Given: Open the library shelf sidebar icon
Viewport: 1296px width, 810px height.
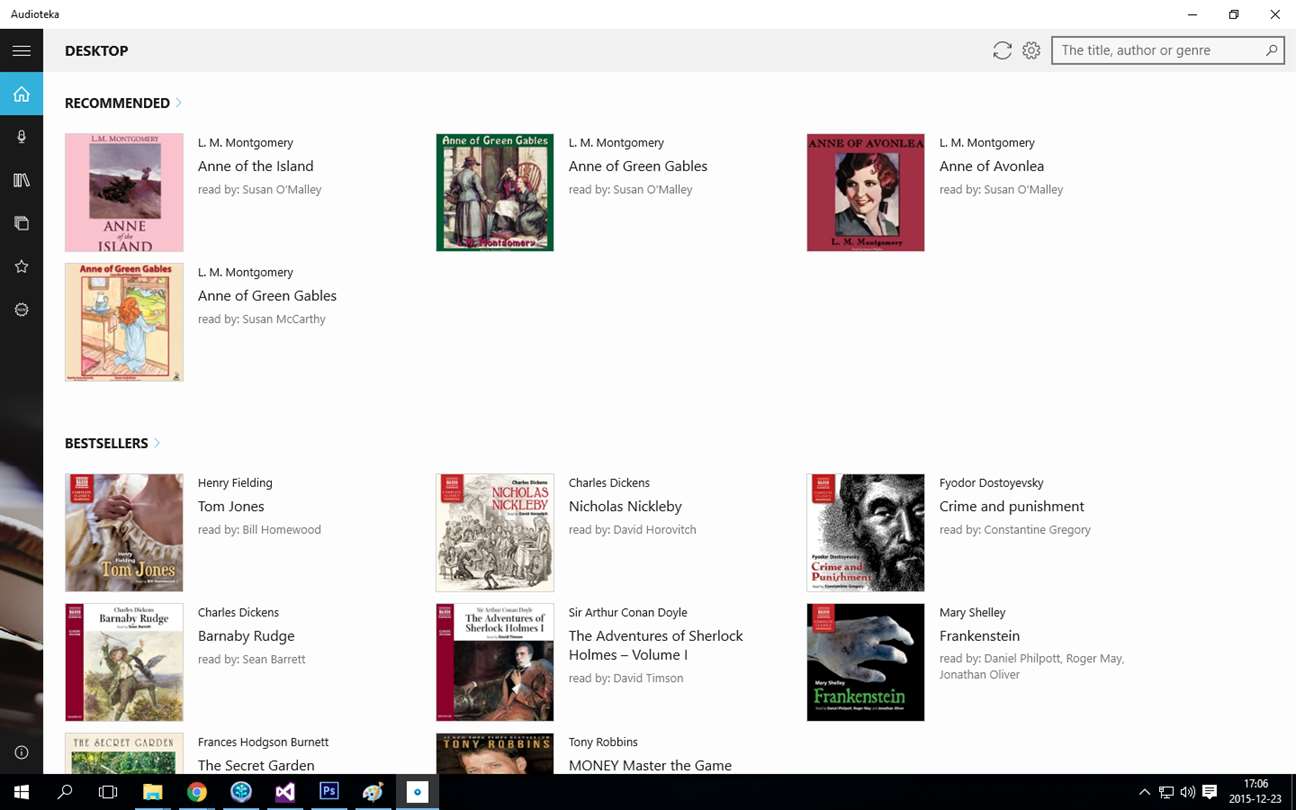Looking at the screenshot, I should point(21,180).
